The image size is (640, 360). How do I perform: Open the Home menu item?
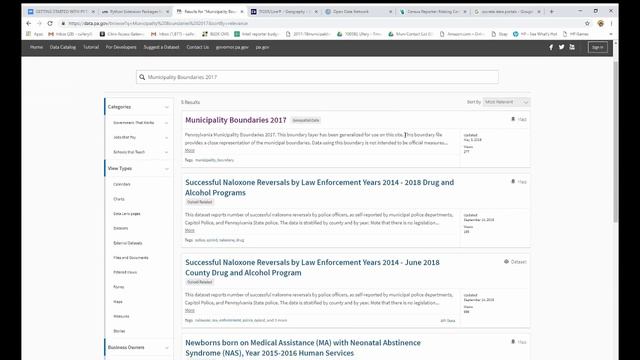coord(36,47)
